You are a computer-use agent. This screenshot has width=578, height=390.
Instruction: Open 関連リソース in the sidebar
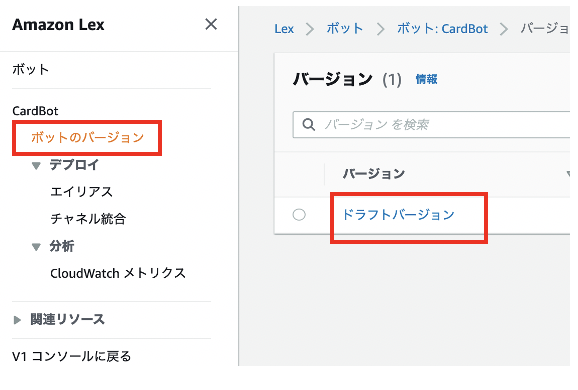coord(67,319)
